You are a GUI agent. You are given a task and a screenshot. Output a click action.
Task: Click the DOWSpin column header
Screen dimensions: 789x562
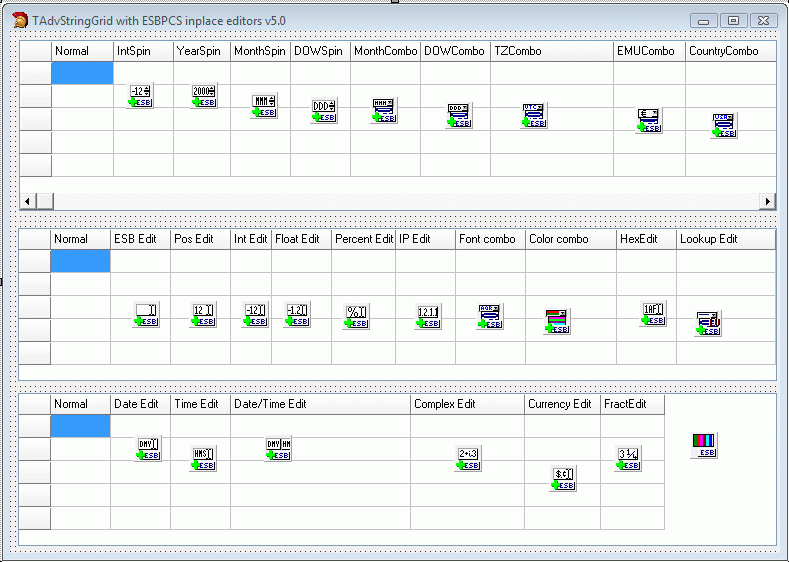[x=320, y=51]
